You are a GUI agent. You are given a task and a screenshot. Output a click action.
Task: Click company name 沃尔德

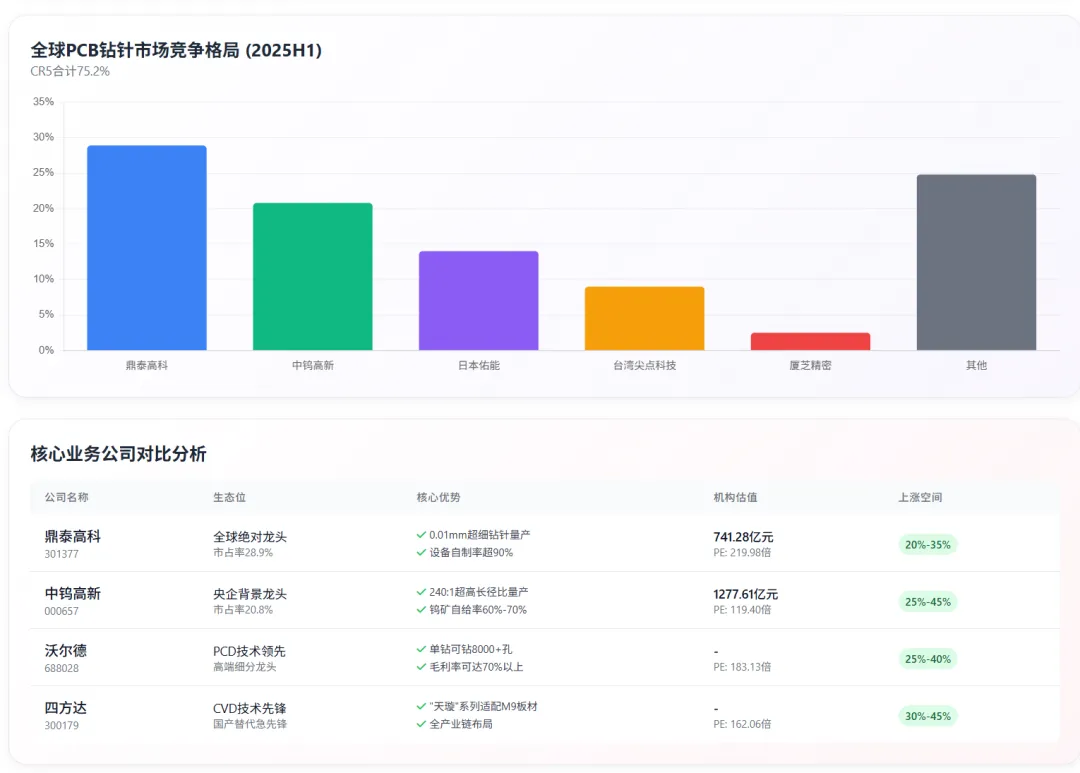click(65, 650)
